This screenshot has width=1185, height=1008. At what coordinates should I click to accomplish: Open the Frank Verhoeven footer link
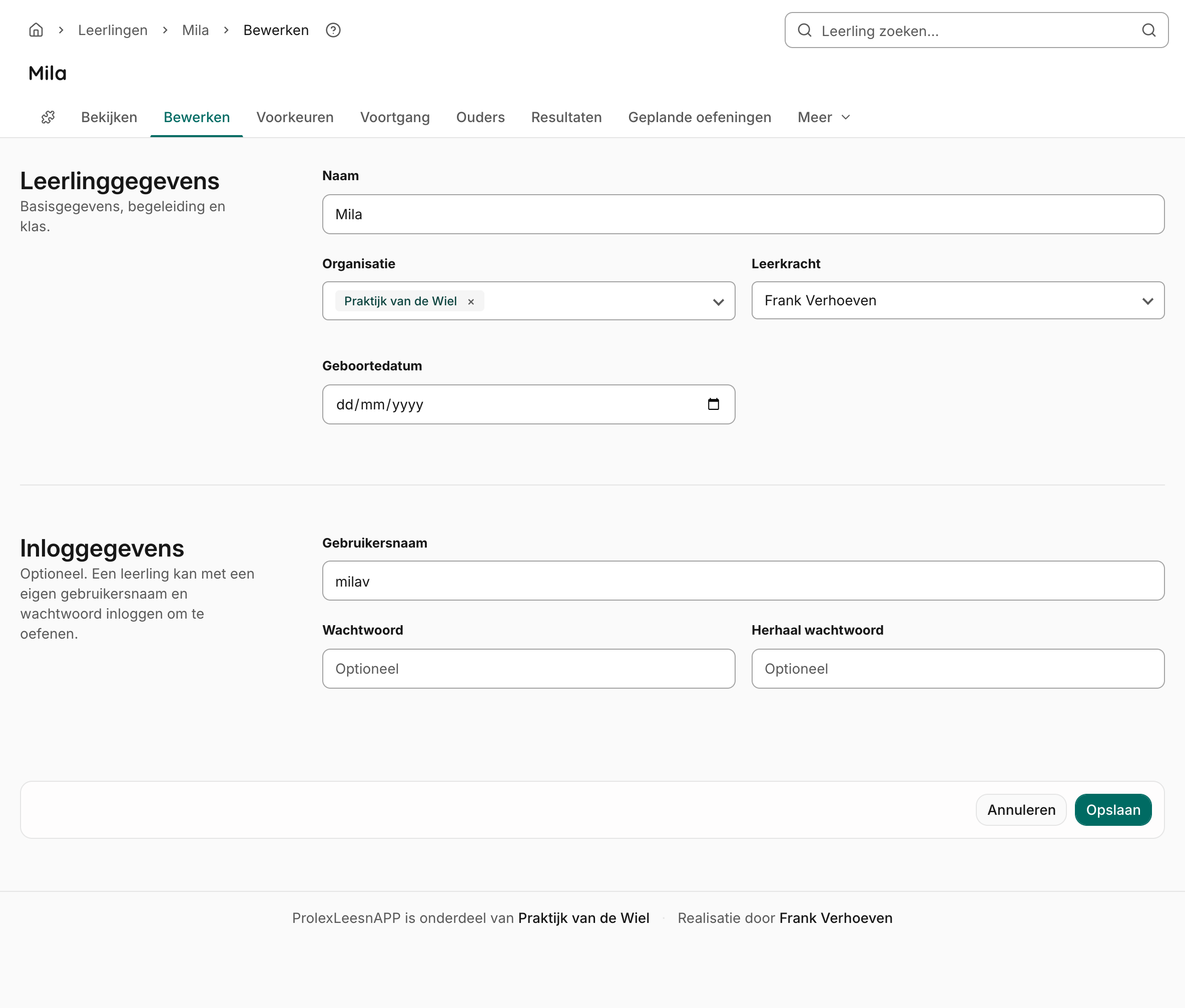coord(836,918)
